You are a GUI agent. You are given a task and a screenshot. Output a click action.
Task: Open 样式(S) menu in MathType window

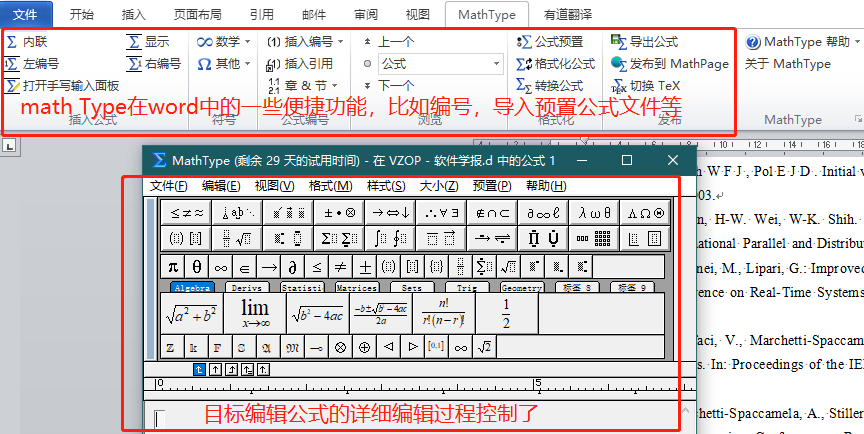click(x=386, y=186)
